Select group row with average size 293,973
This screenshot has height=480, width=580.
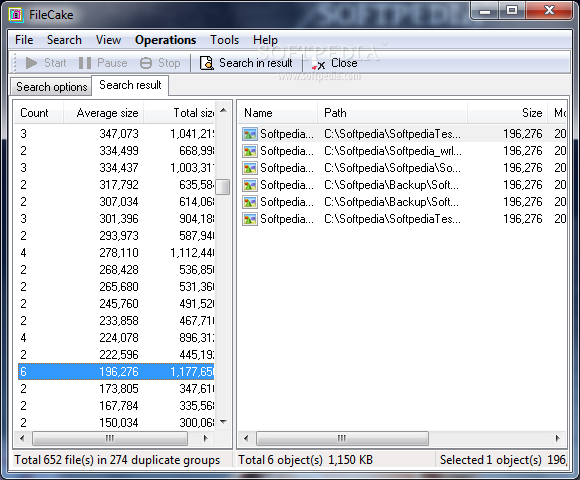point(116,236)
